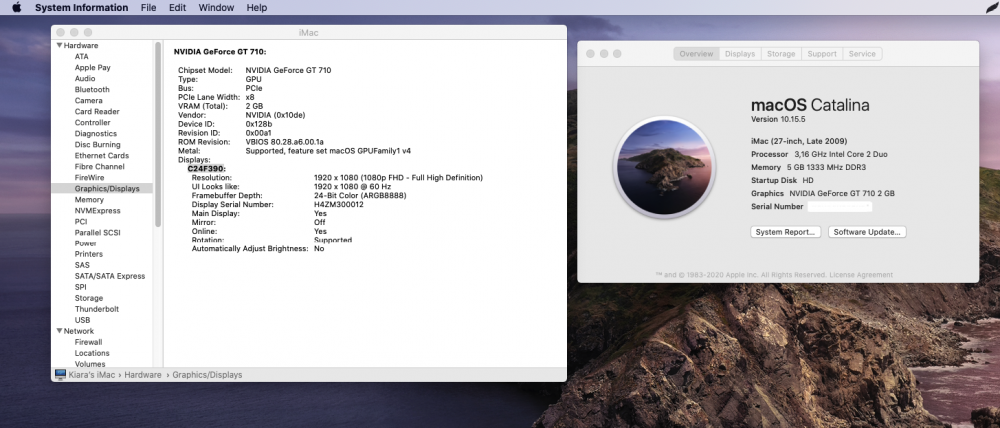Select Locations under Network
Screen dimensions: 1000x428
click(x=92, y=353)
